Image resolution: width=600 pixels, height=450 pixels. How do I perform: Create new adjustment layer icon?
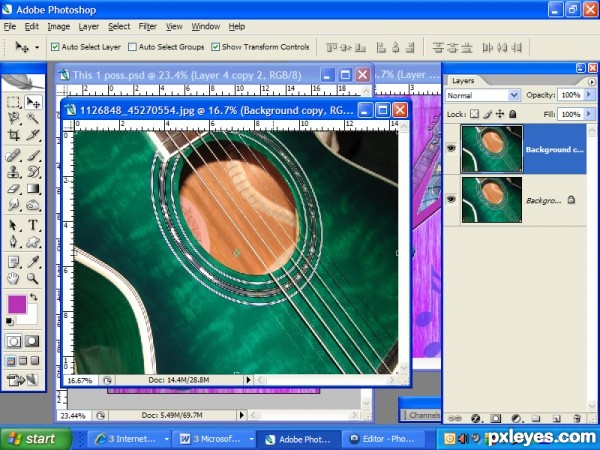[516, 419]
